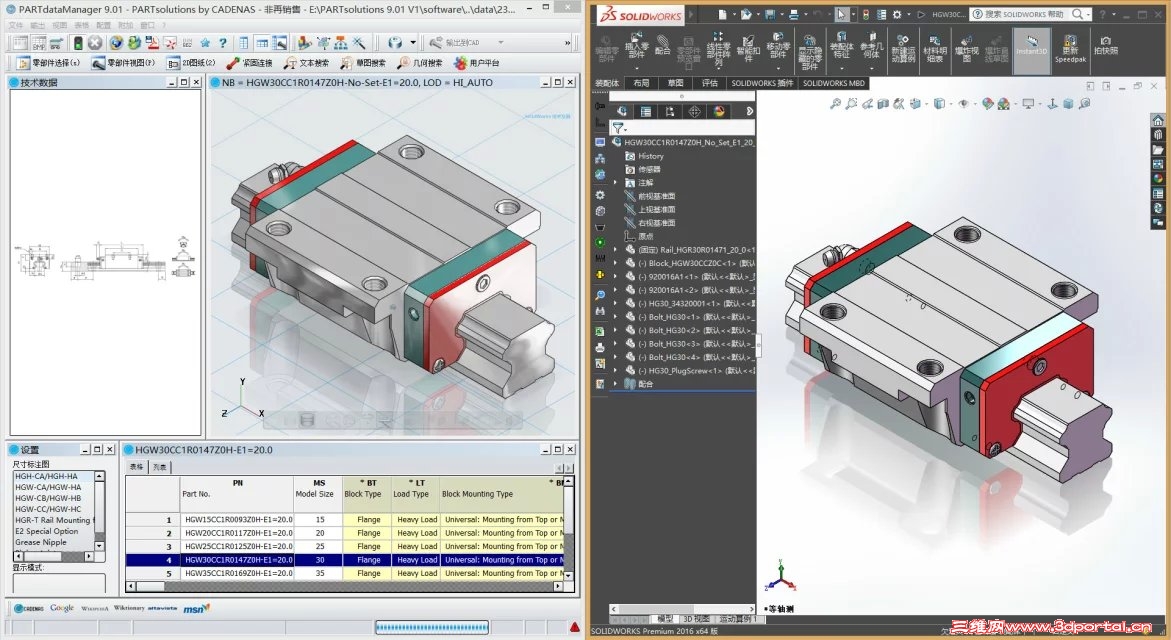The width and height of the screenshot is (1171, 640).
Task: Click the traffic light icon in PARTdataManager toolbar
Action: [78, 43]
